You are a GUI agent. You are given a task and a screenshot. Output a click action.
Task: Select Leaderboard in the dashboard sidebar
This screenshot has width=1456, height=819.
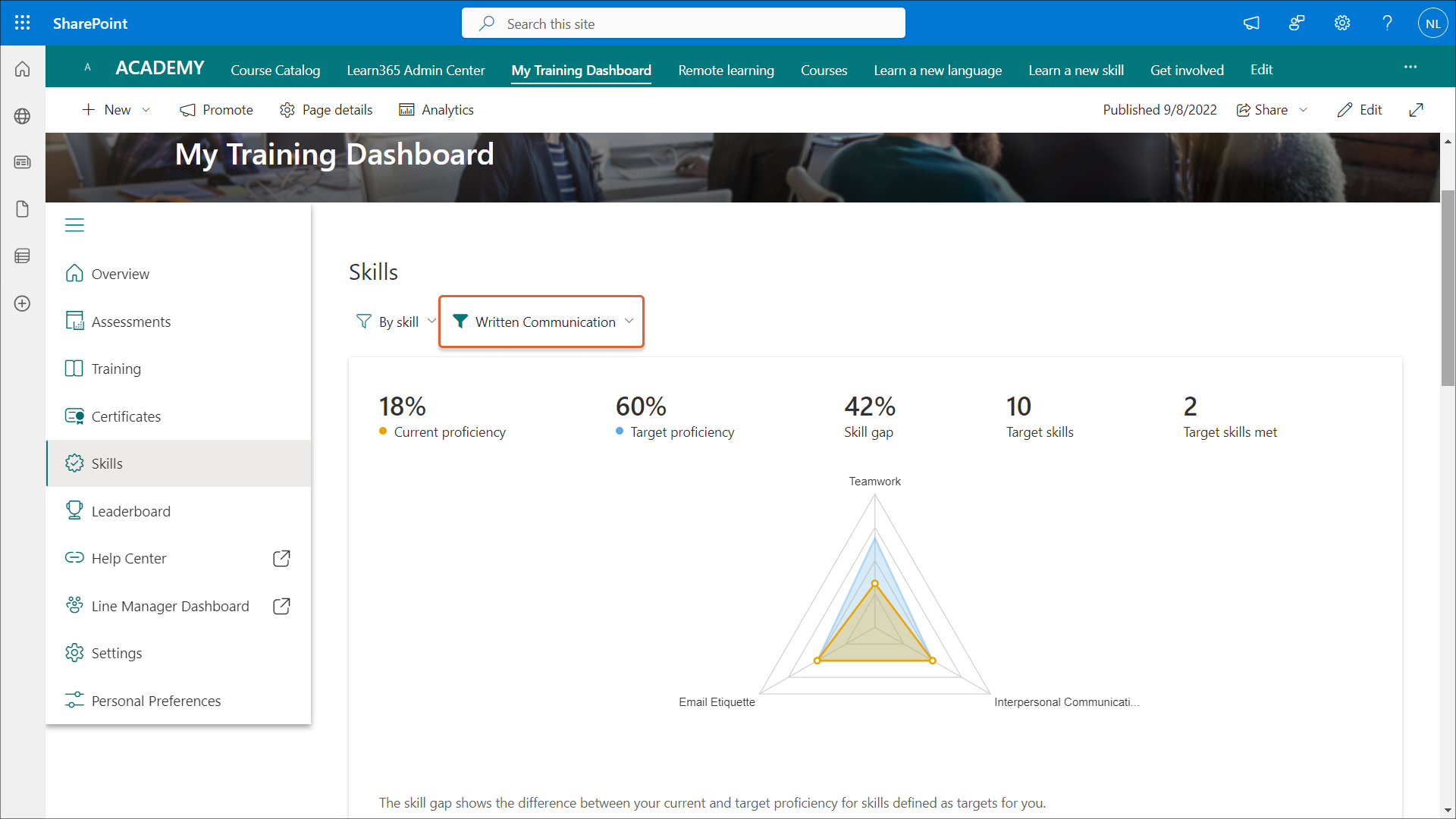(130, 511)
